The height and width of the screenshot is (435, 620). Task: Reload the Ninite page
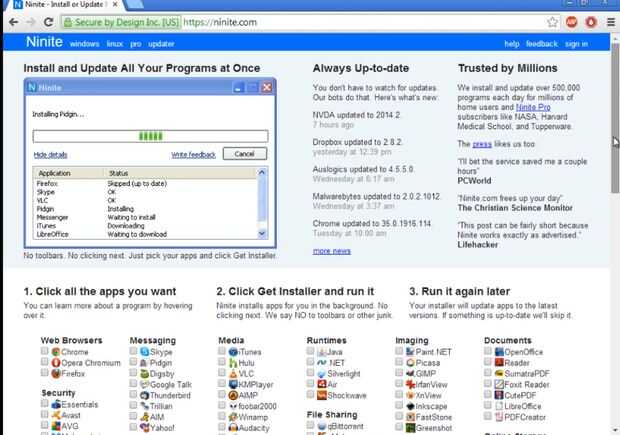click(48, 22)
